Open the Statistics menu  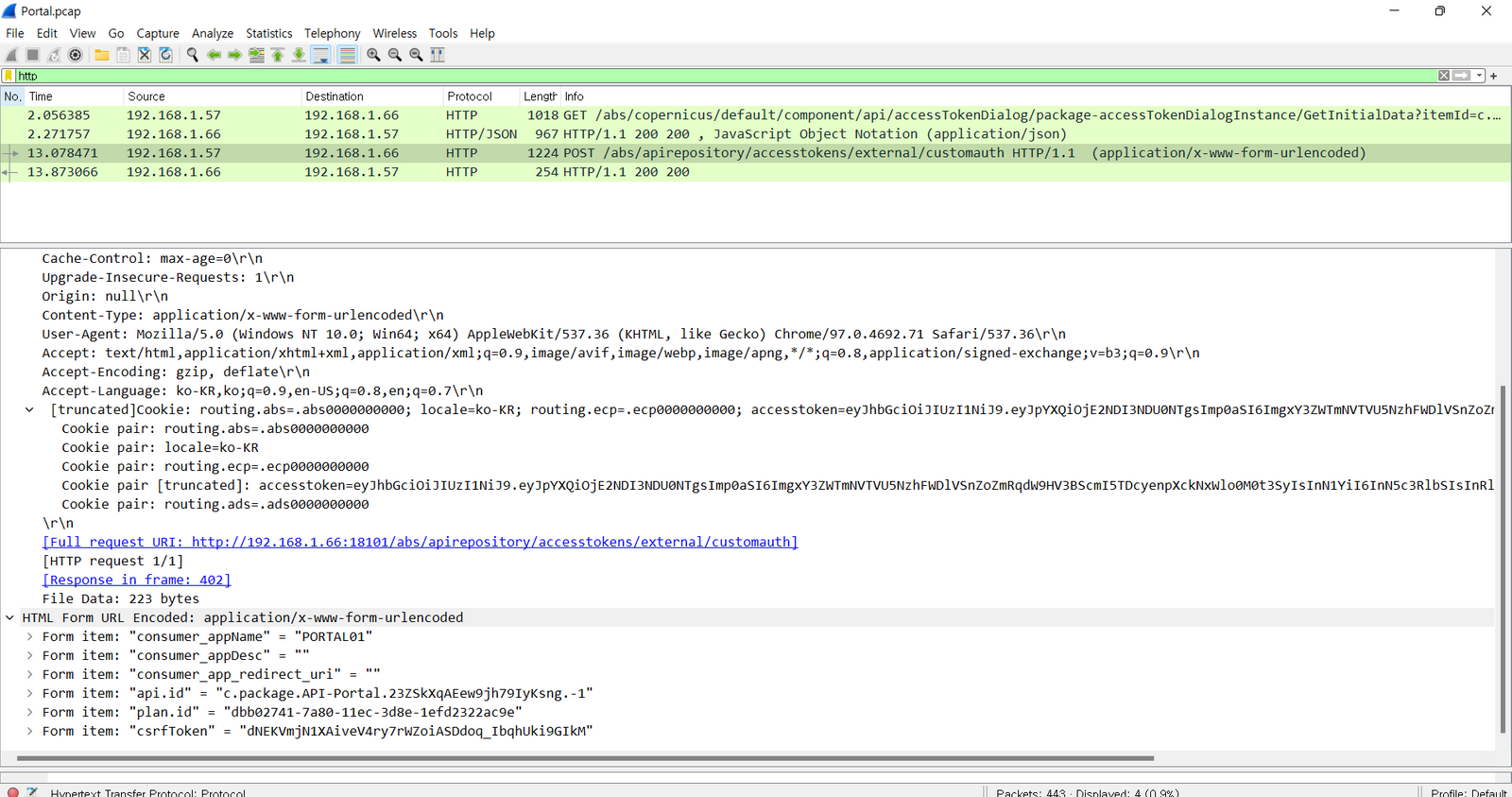[268, 33]
